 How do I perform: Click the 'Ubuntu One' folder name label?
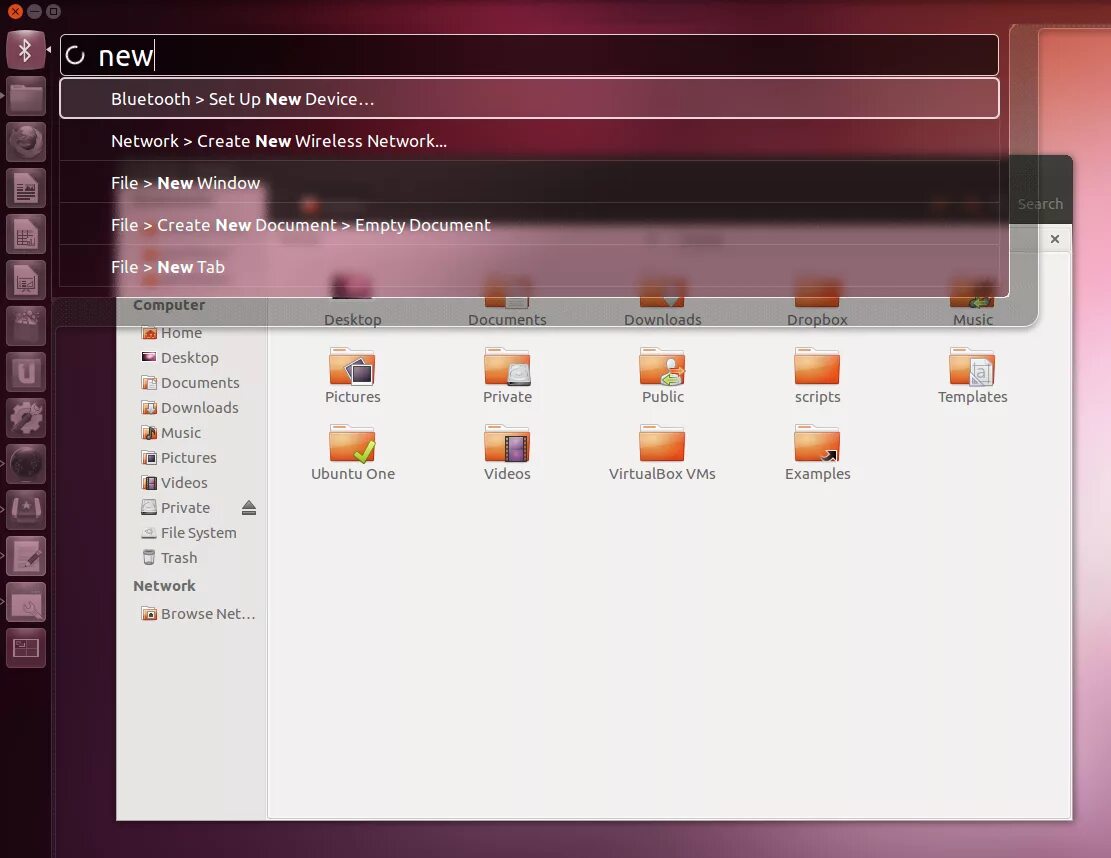coord(352,474)
